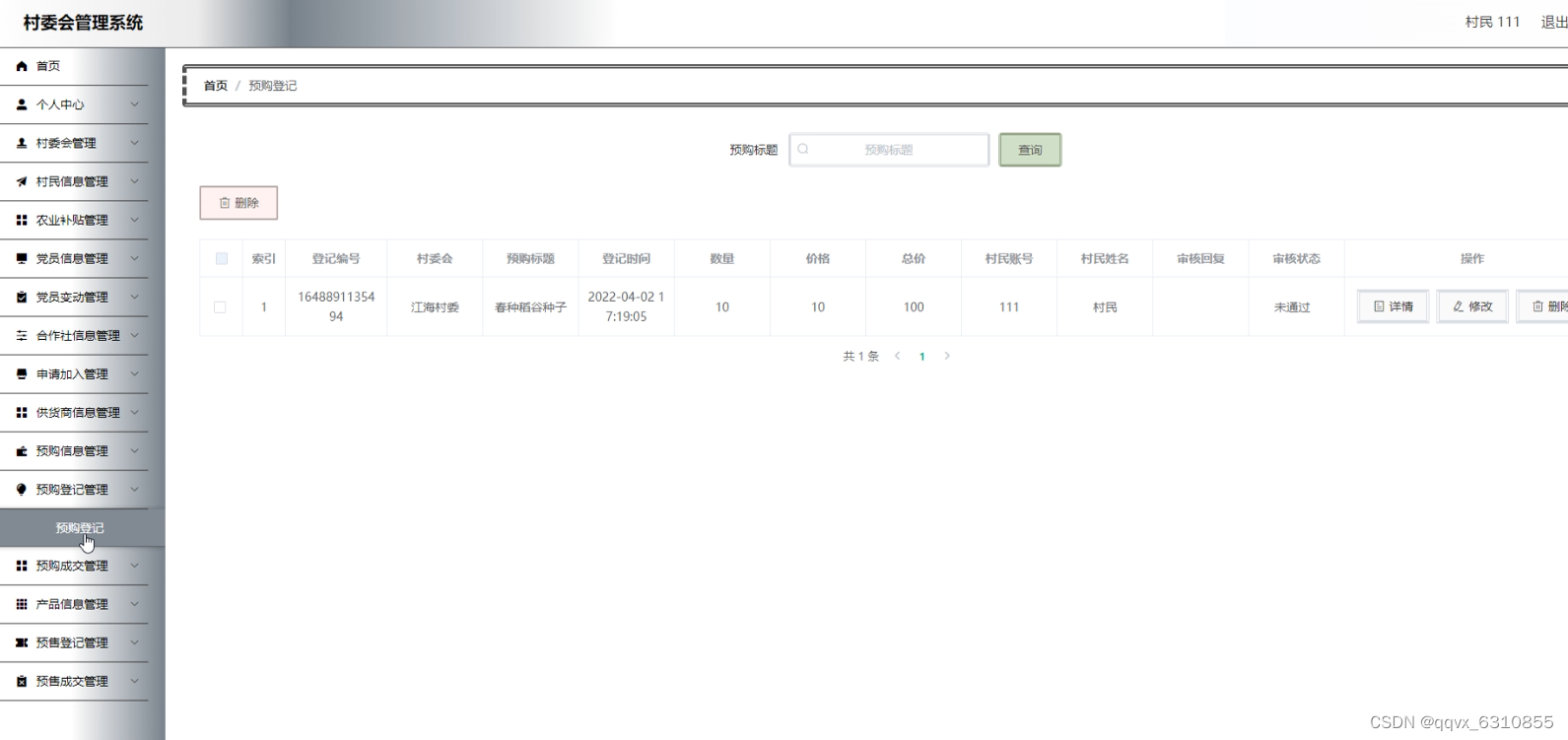1568x740 pixels.
Task: Go to pagination page 1
Action: pos(921,357)
